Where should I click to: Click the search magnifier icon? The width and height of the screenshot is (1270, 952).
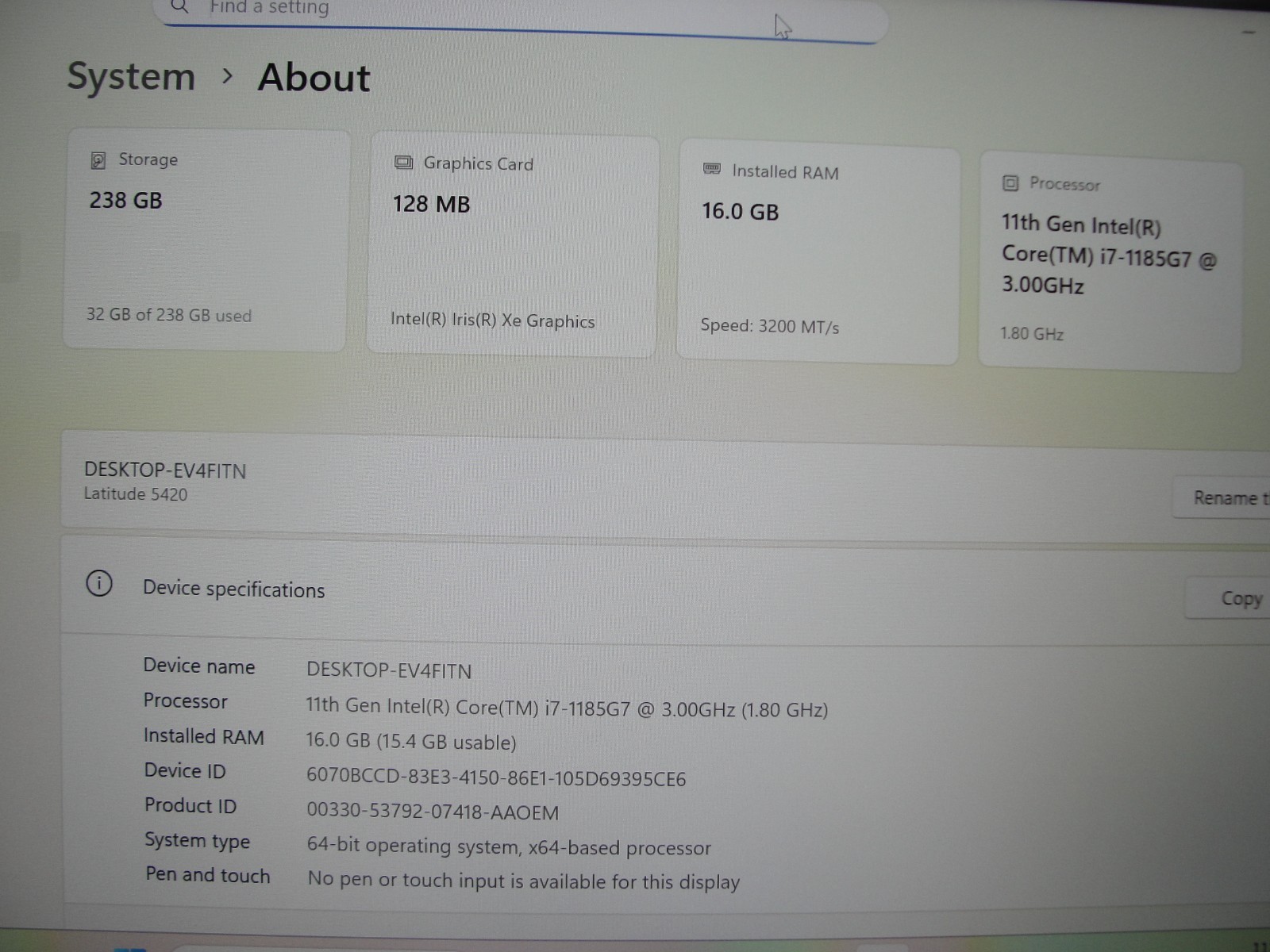[180, 6]
